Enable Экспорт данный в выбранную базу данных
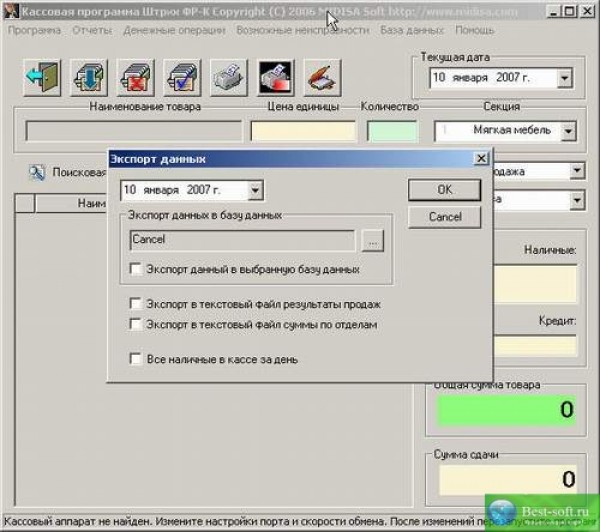The image size is (600, 532). [x=136, y=269]
